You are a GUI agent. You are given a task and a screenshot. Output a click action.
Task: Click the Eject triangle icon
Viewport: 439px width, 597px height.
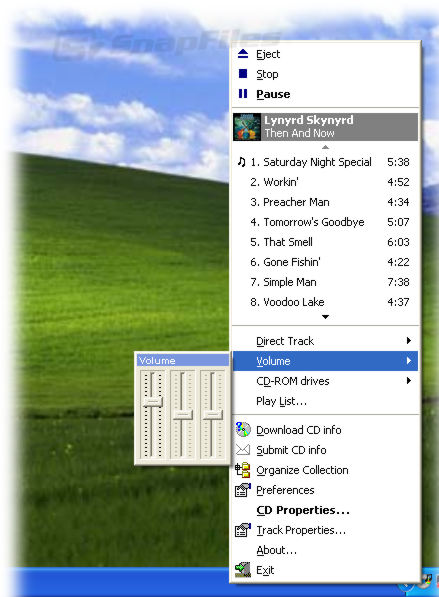coord(243,54)
